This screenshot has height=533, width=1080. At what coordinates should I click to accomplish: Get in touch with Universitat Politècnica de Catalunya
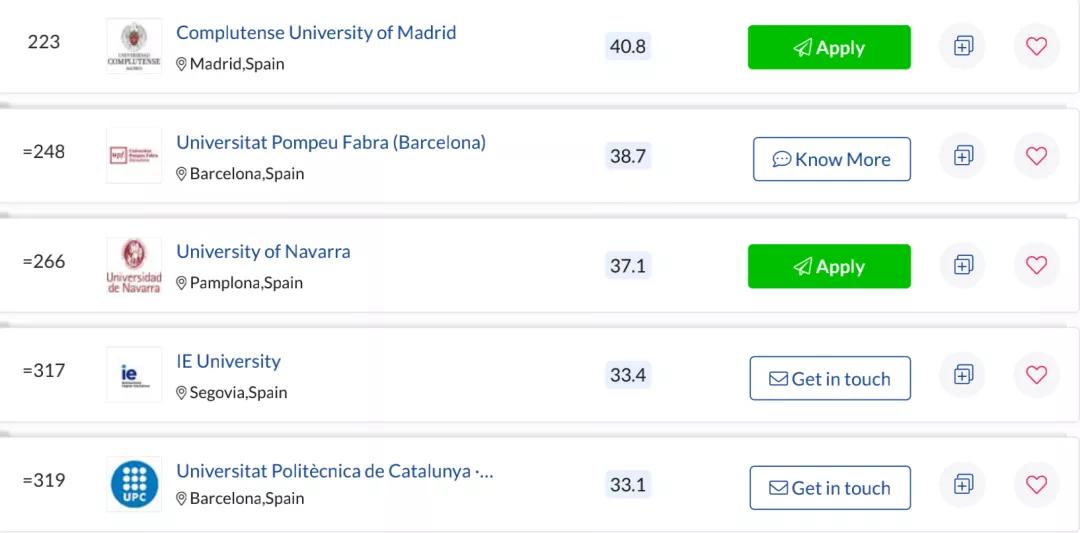[830, 488]
